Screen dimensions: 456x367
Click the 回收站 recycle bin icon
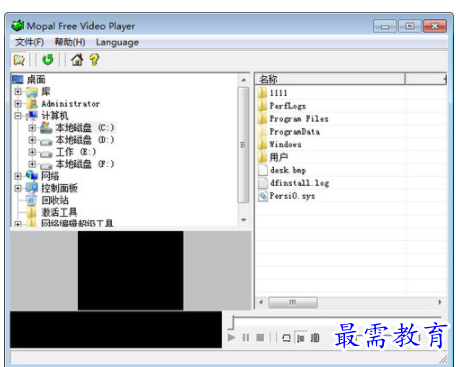[x=32, y=200]
